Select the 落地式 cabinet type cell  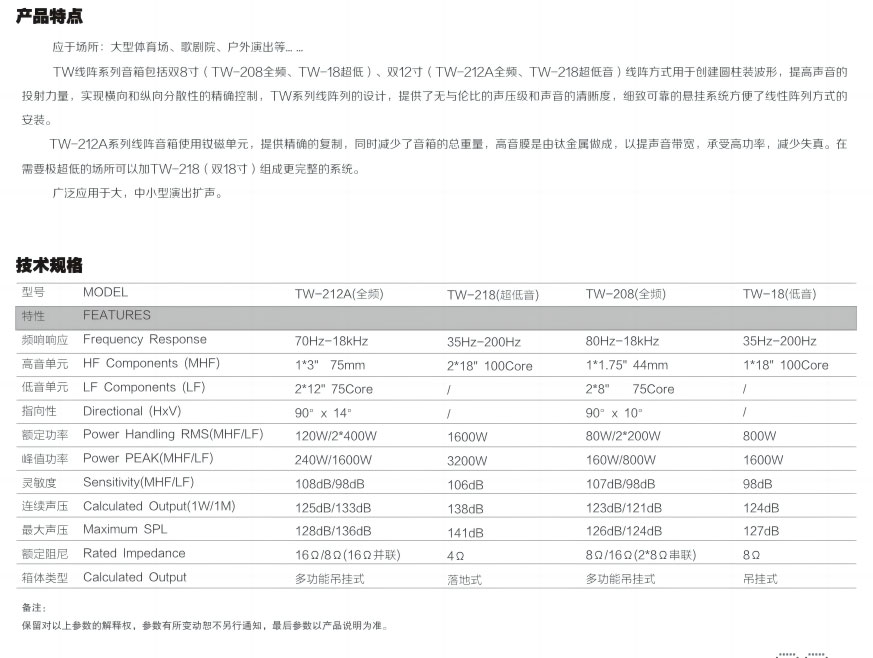(x=466, y=580)
